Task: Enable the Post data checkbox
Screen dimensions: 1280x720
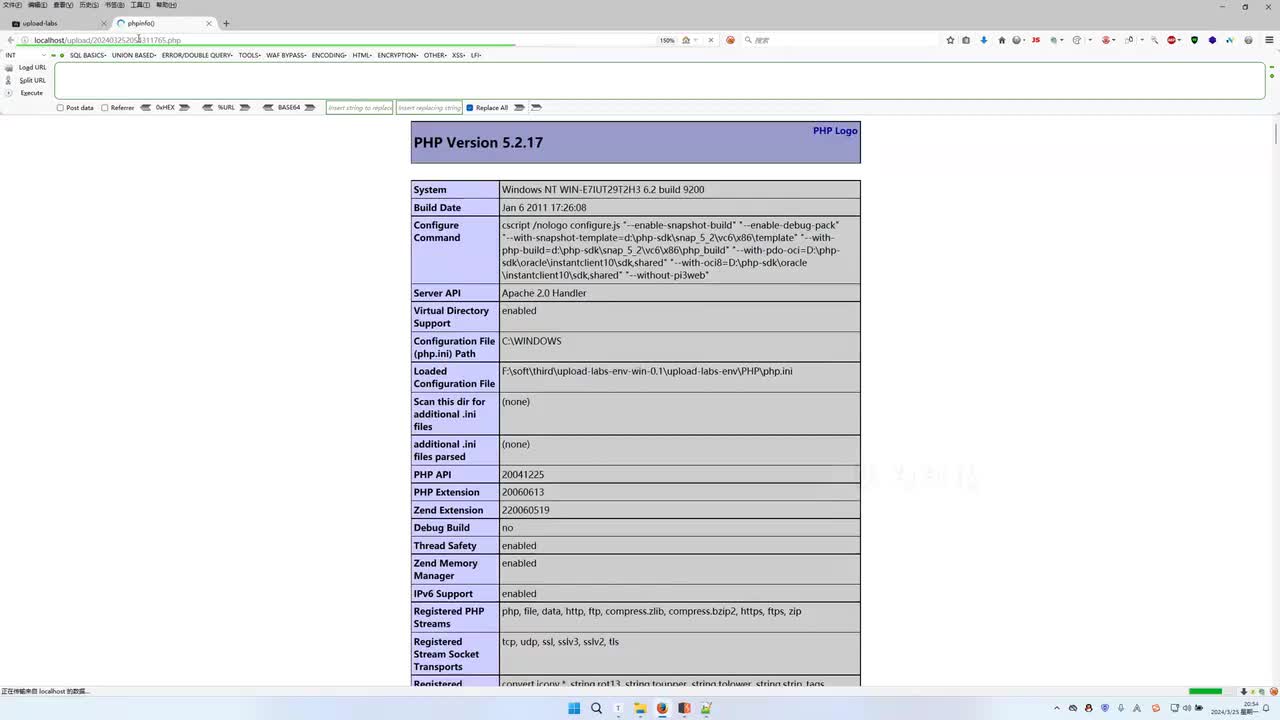Action: click(60, 108)
